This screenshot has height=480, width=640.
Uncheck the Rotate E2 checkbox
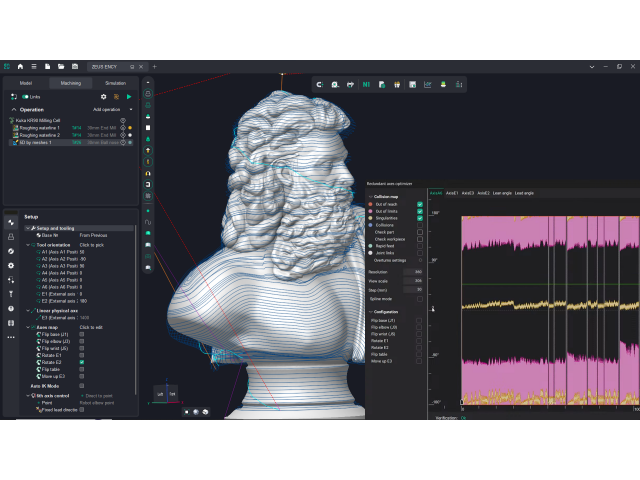tap(82, 361)
